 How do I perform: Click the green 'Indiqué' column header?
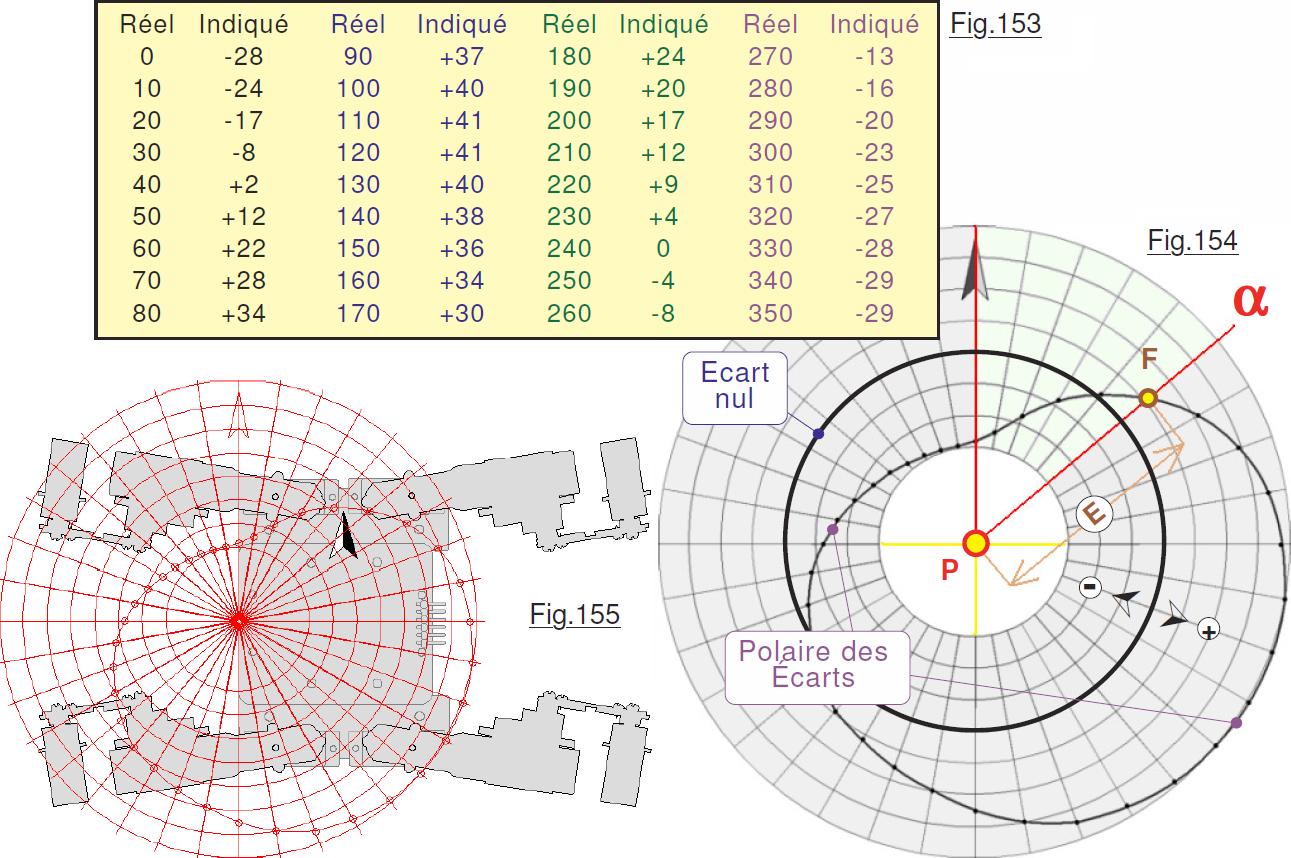coord(664,25)
